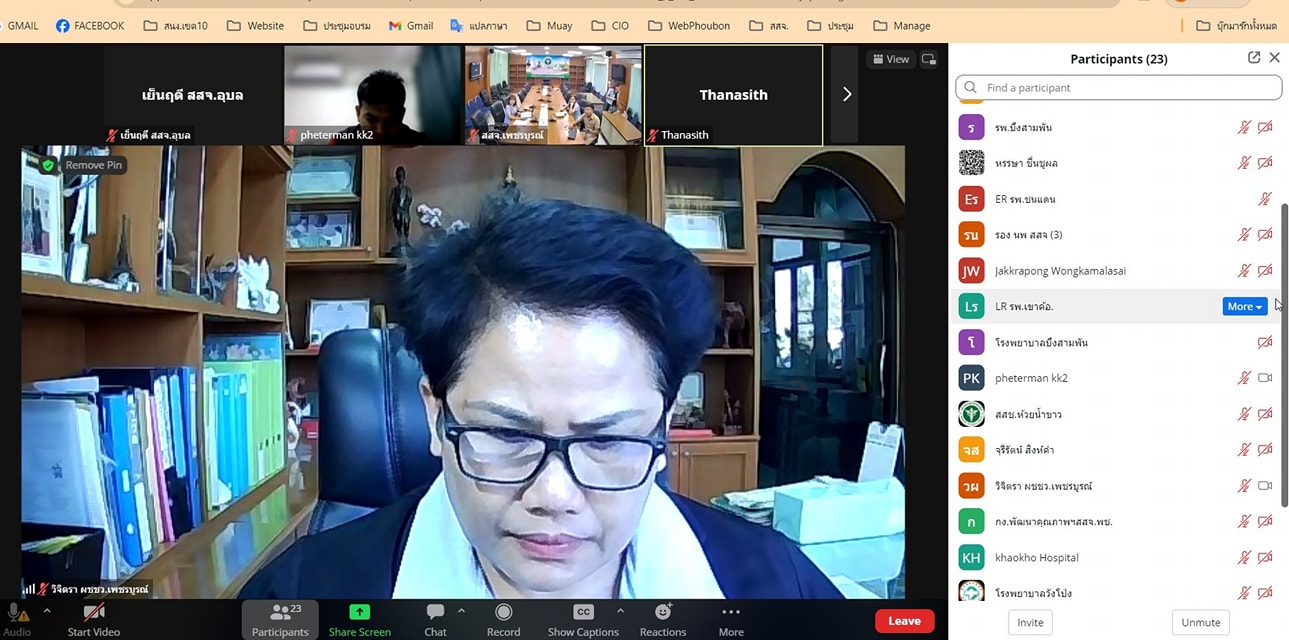Open the แปลภาษา translate bookmark
The width and height of the screenshot is (1289, 640).
click(x=481, y=25)
